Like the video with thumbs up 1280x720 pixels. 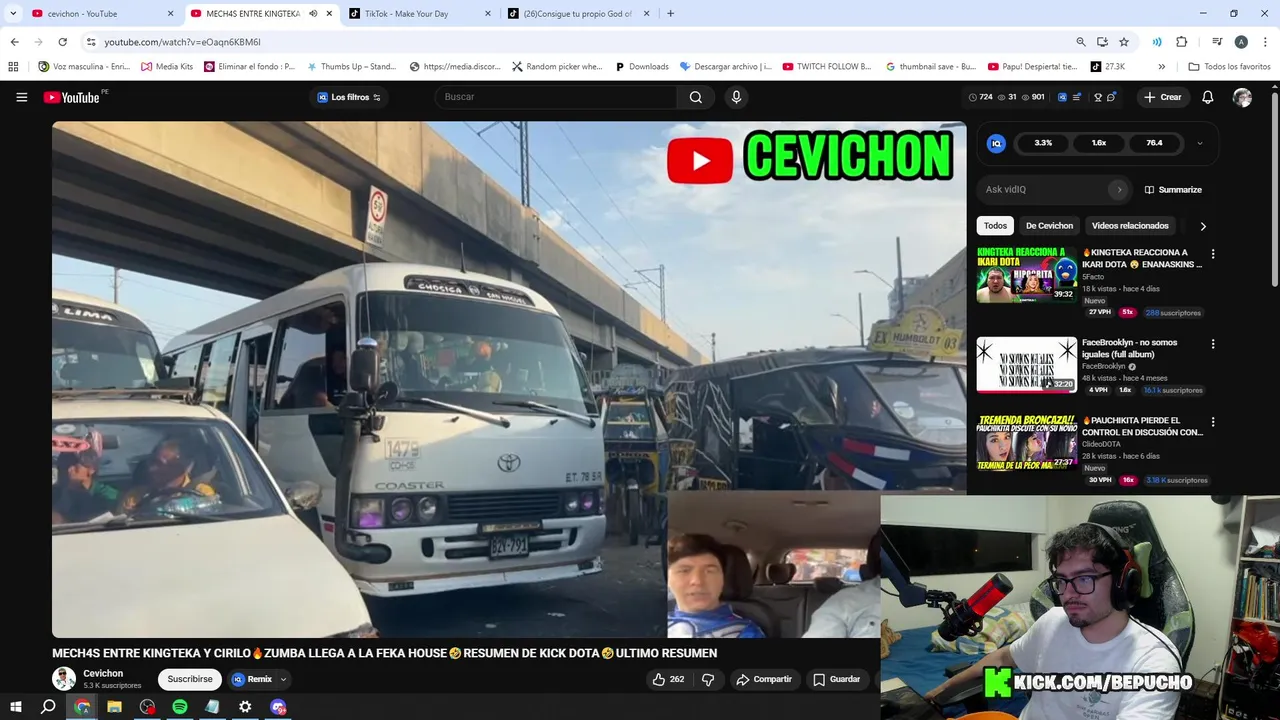[668, 679]
